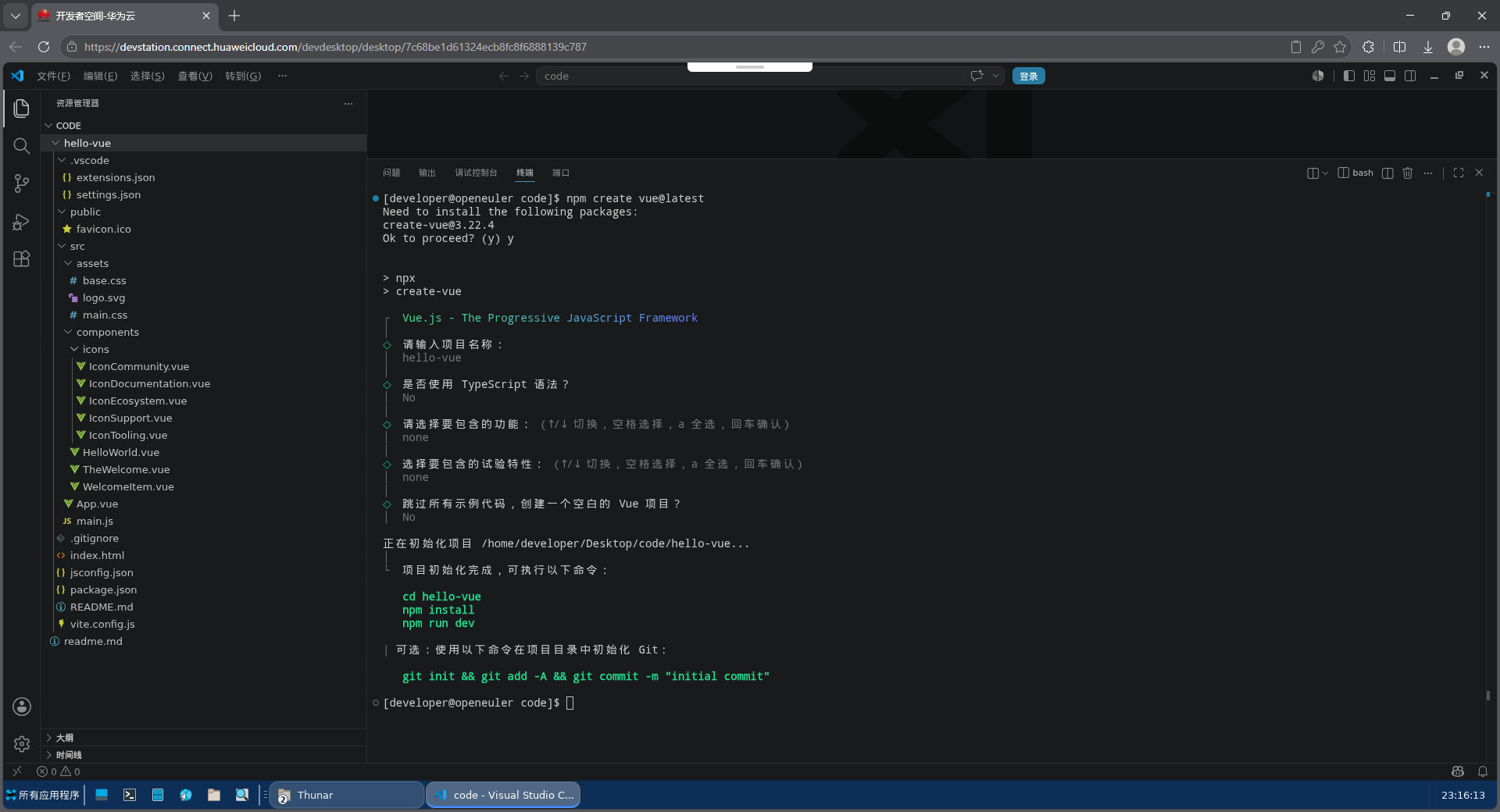Collapse the src folder
The image size is (1500, 812).
pyautogui.click(x=203, y=246)
